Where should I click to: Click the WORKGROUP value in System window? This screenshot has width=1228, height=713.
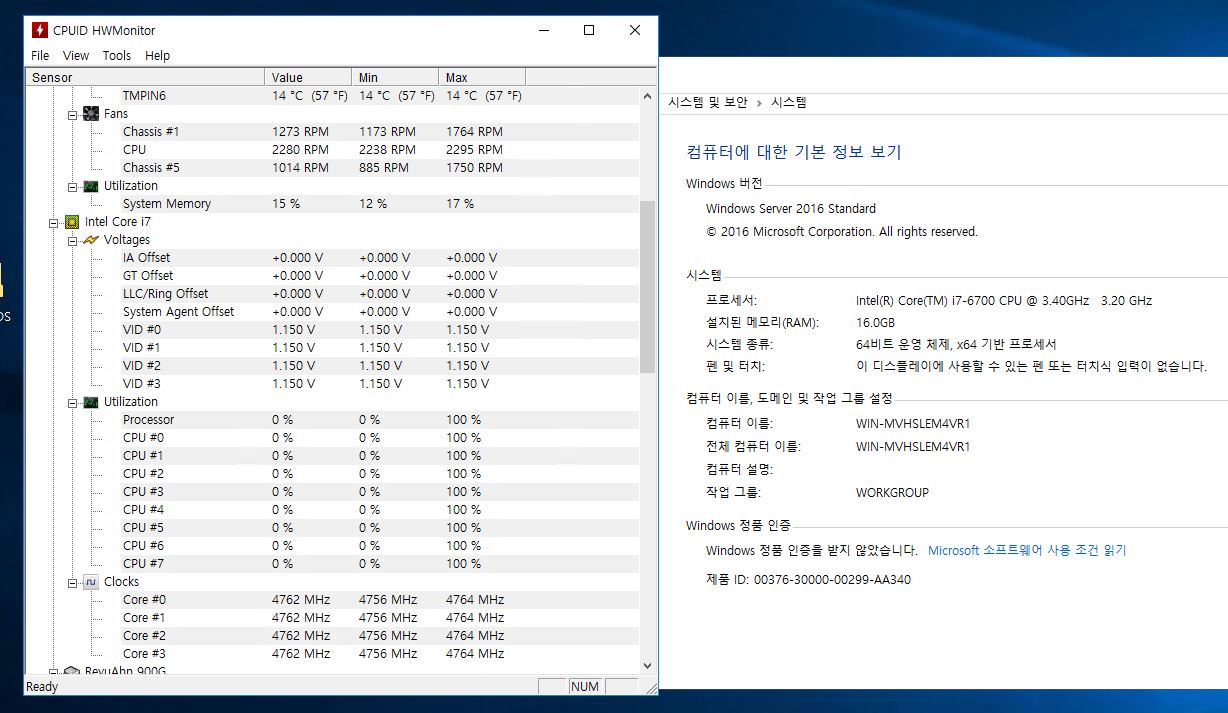(892, 493)
